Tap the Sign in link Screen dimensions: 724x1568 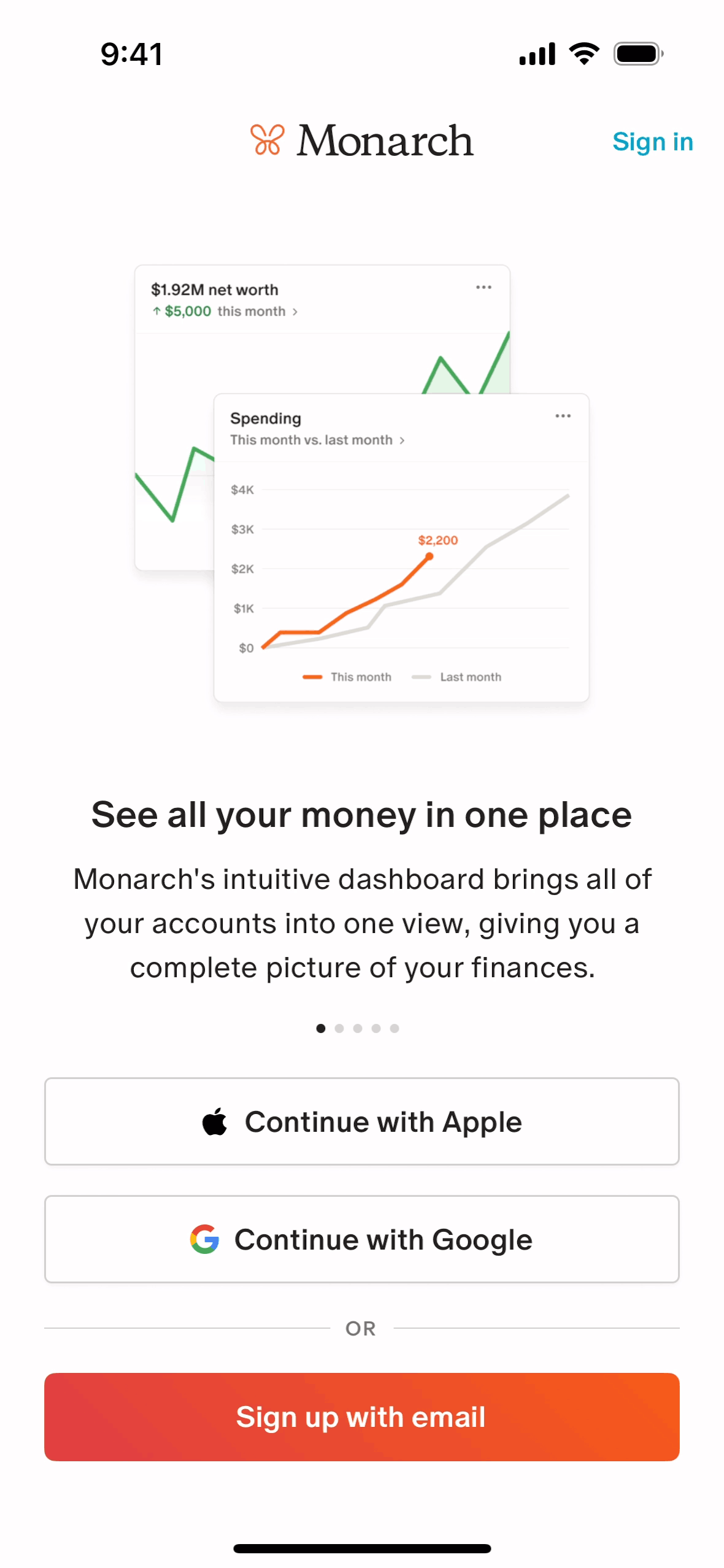click(x=652, y=142)
